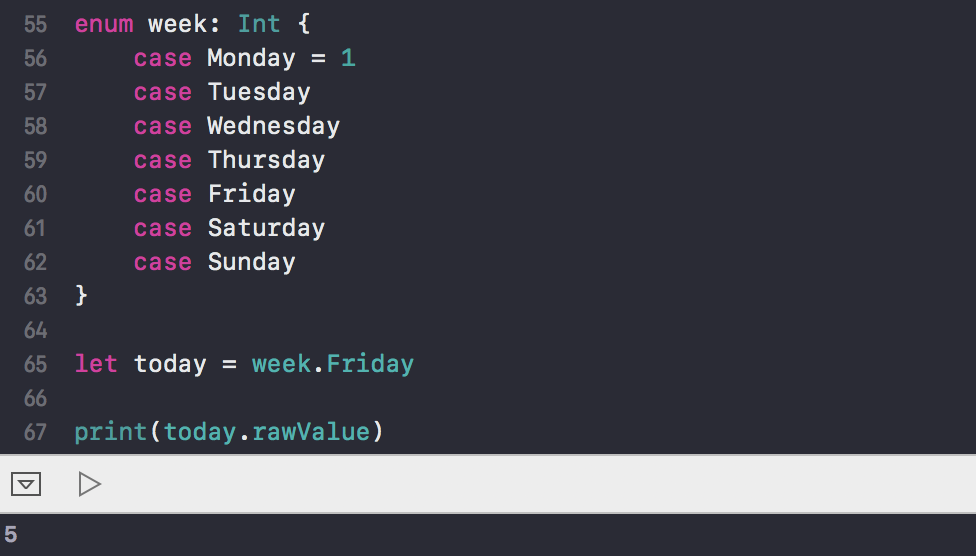Screen dimensions: 976x556
Task: Click rawValue property on line 67
Action: pos(311,431)
